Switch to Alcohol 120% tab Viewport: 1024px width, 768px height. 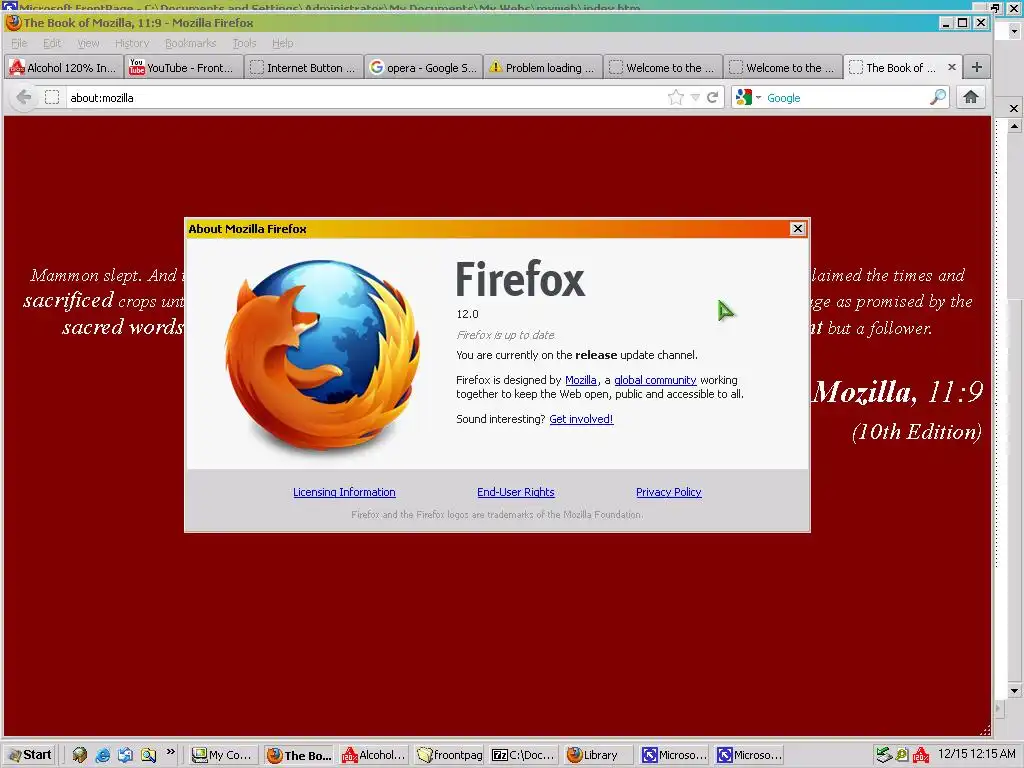coord(63,67)
